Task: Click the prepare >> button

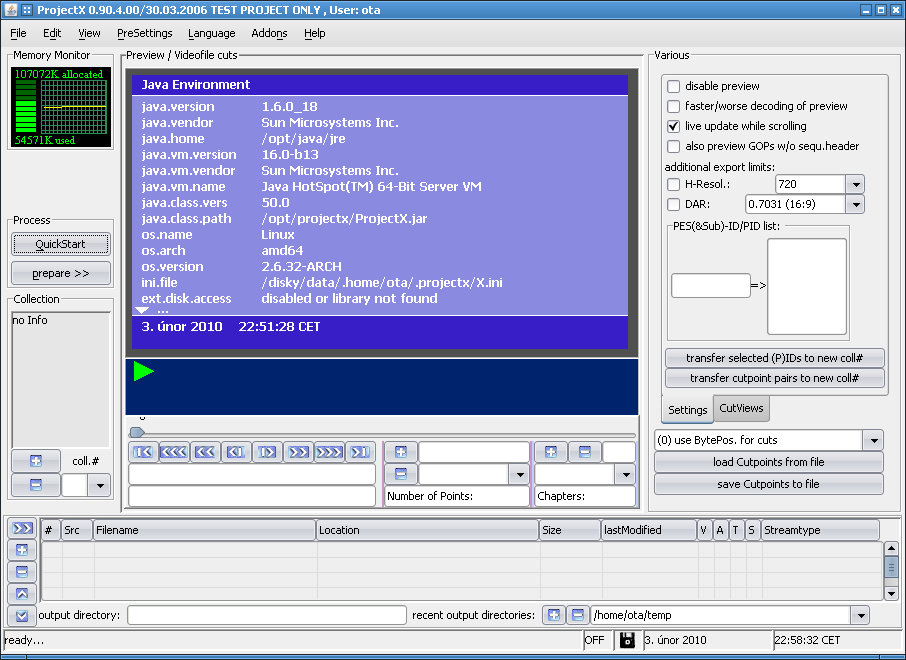Action: pyautogui.click(x=60, y=273)
